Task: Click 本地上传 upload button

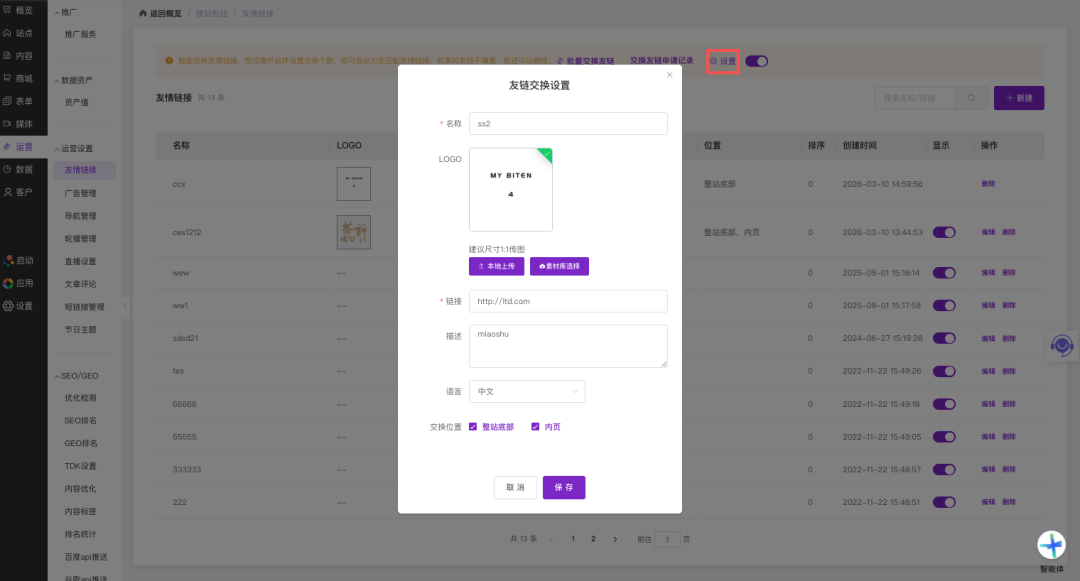Action: [497, 266]
